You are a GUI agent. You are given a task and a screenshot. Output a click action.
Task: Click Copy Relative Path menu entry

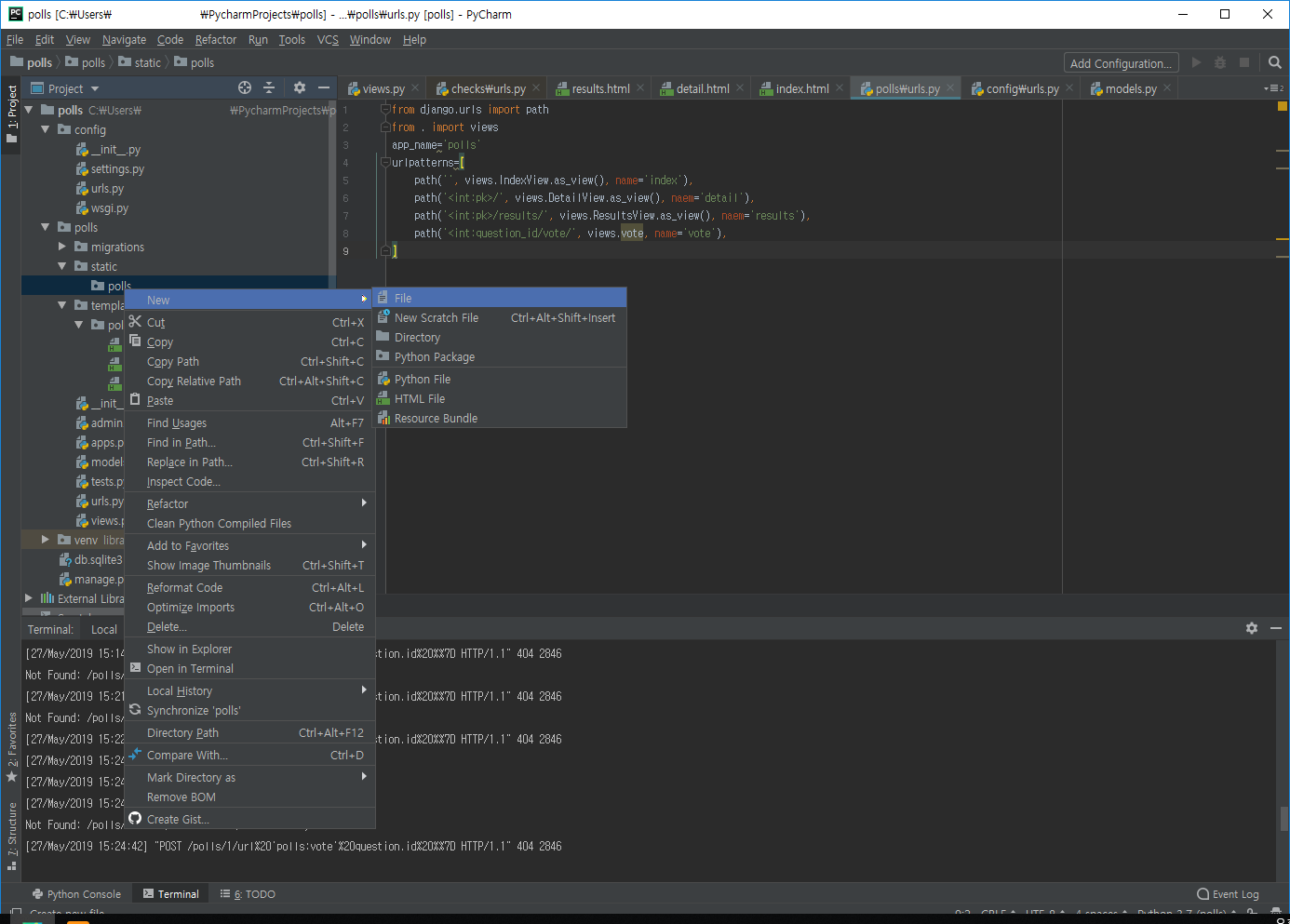coord(249,381)
